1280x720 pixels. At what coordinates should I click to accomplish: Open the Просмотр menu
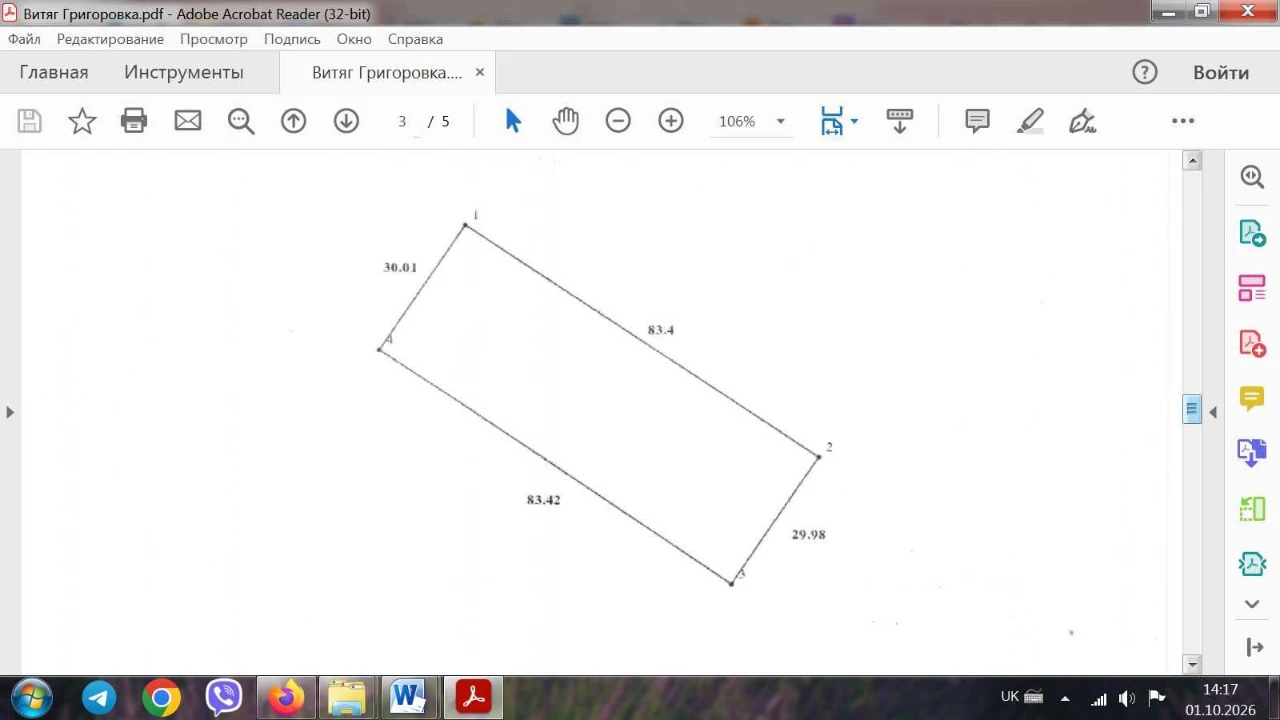pyautogui.click(x=214, y=39)
